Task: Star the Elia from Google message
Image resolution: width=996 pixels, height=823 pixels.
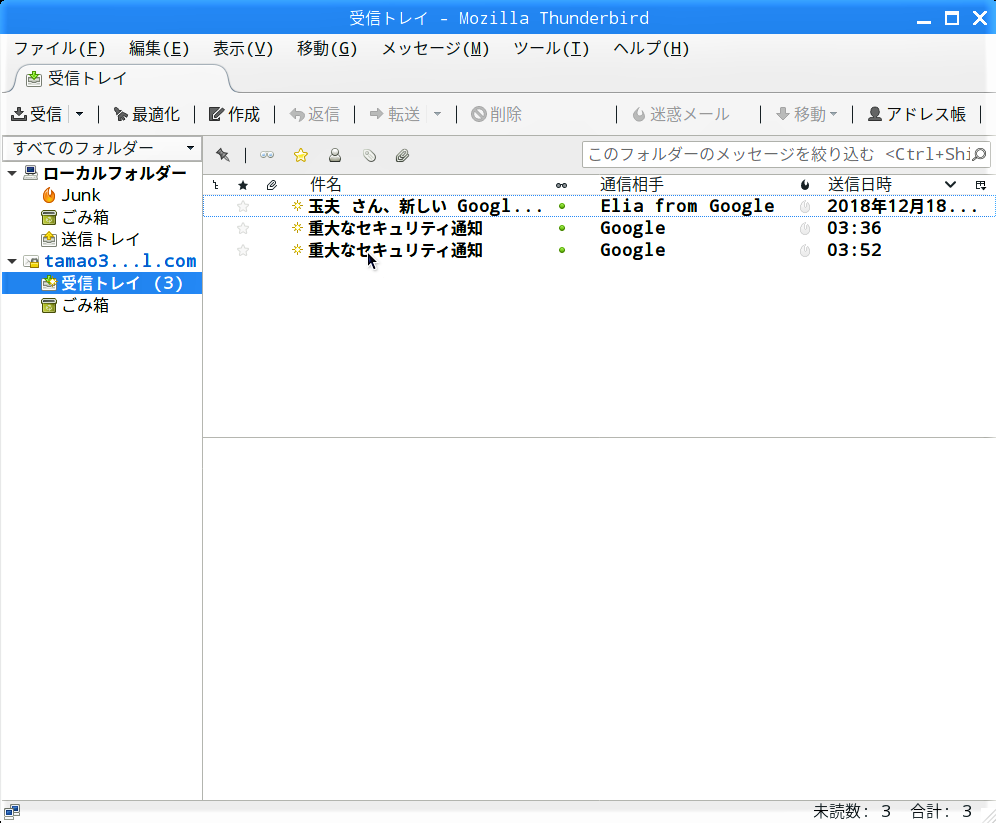Action: click(243, 206)
